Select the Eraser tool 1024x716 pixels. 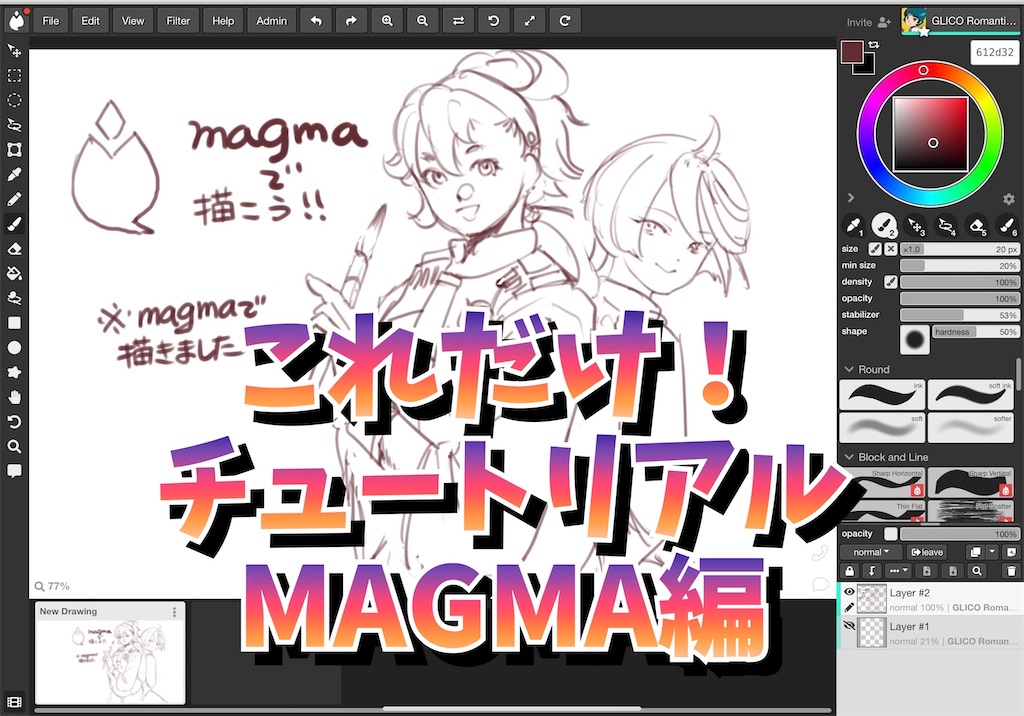coord(14,248)
